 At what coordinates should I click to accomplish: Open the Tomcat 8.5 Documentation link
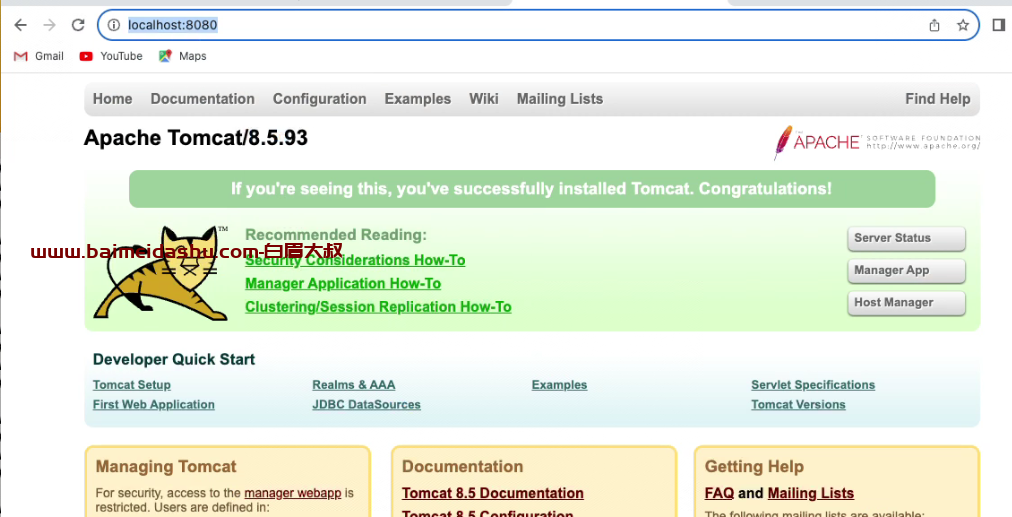(x=493, y=493)
